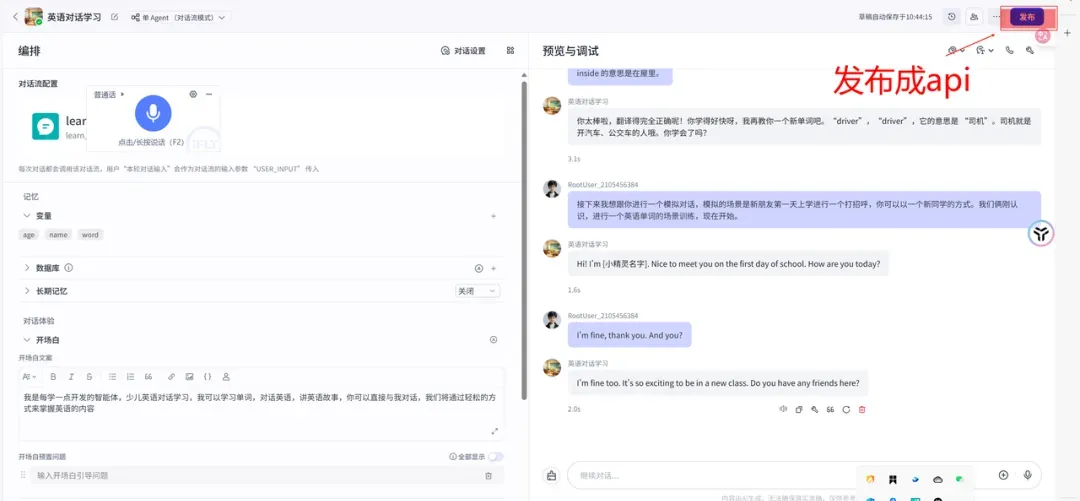The height and width of the screenshot is (501, 1080).
Task: Expand the 数据库 section
Action: [27, 268]
